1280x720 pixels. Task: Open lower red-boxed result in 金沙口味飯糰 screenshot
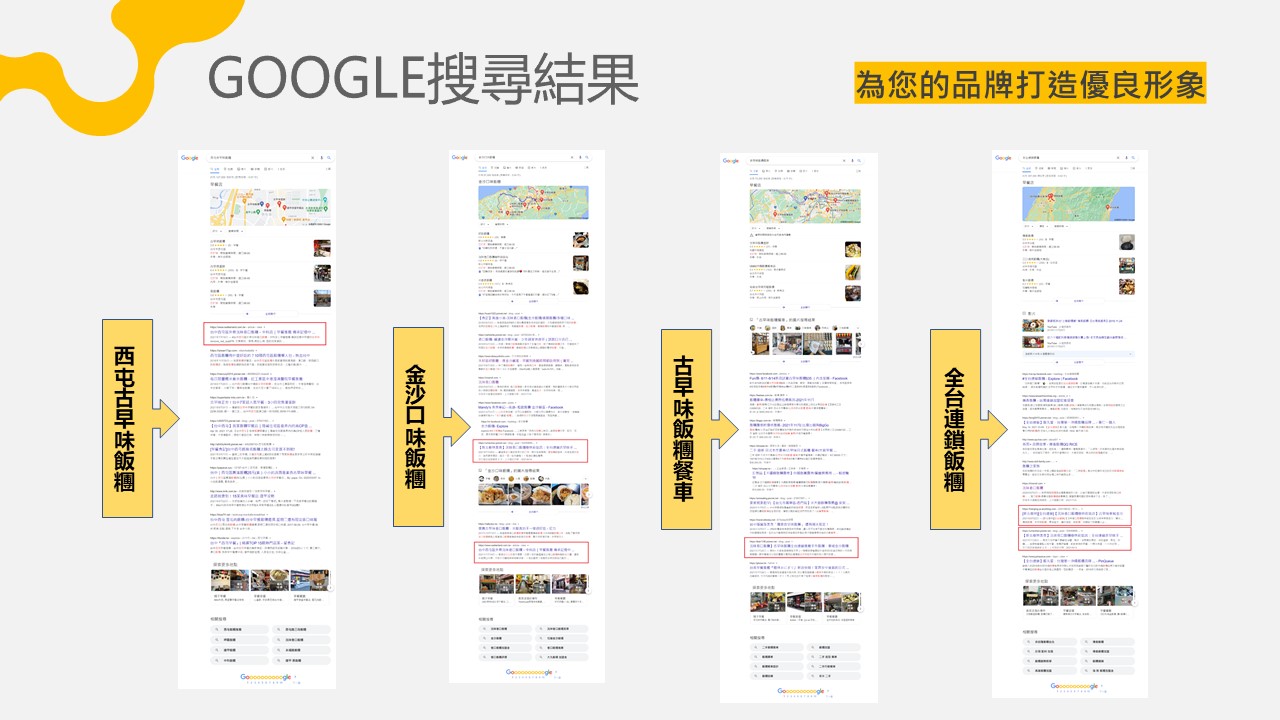[532, 551]
